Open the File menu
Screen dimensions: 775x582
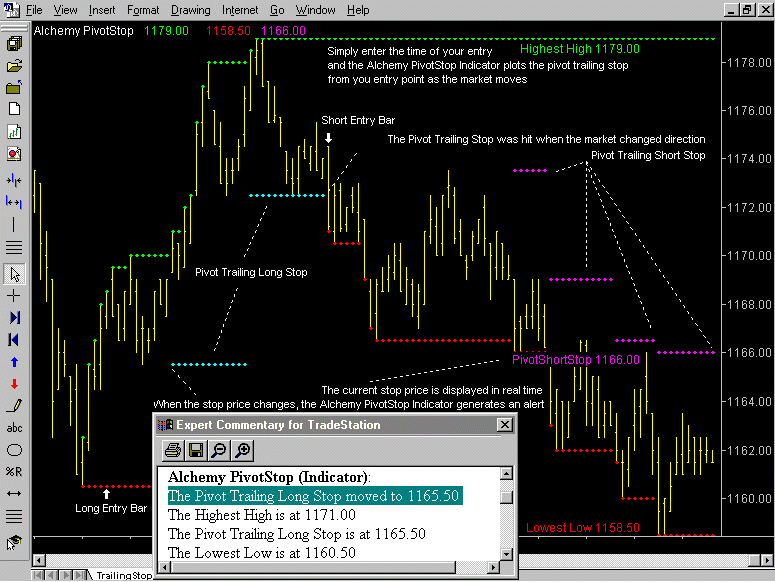click(34, 10)
